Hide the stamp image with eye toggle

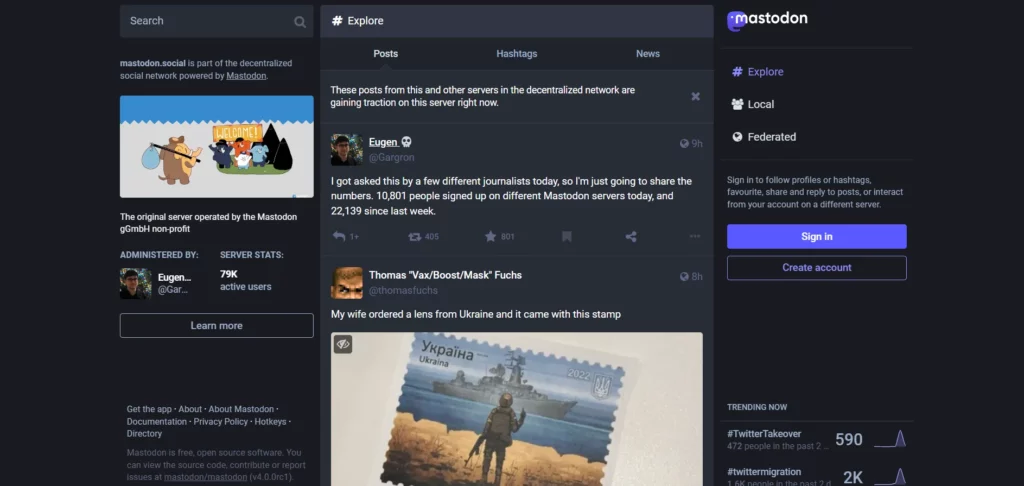tap(343, 344)
